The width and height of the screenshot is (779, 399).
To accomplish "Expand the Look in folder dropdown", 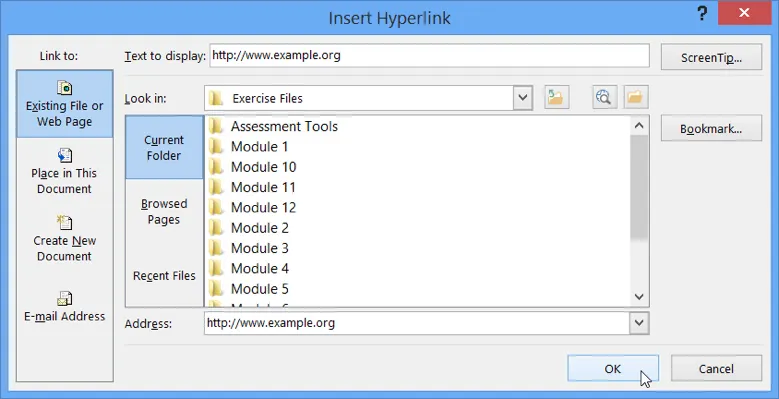I will pyautogui.click(x=523, y=98).
